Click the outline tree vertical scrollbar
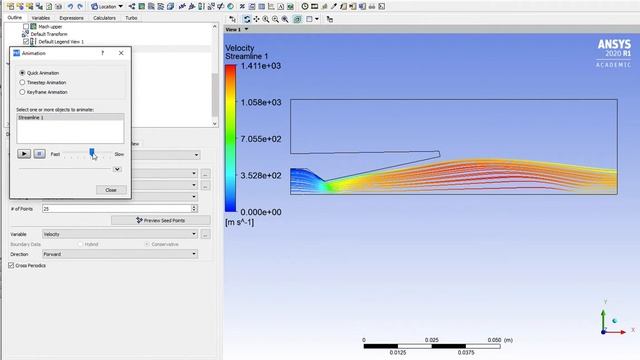Image resolution: width=640 pixels, height=360 pixels. pyautogui.click(x=215, y=95)
